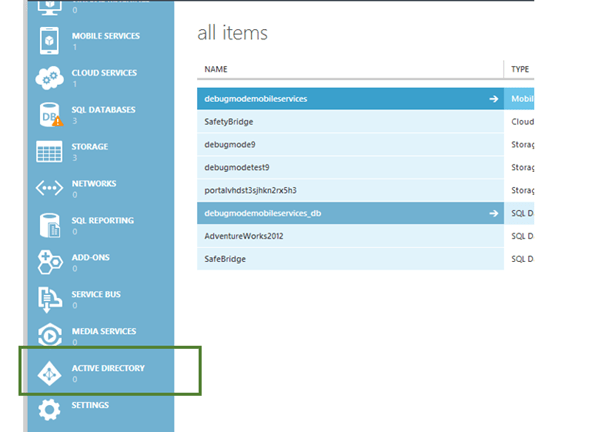Click the Settings gear icon
This screenshot has width=602, height=432.
(x=49, y=410)
